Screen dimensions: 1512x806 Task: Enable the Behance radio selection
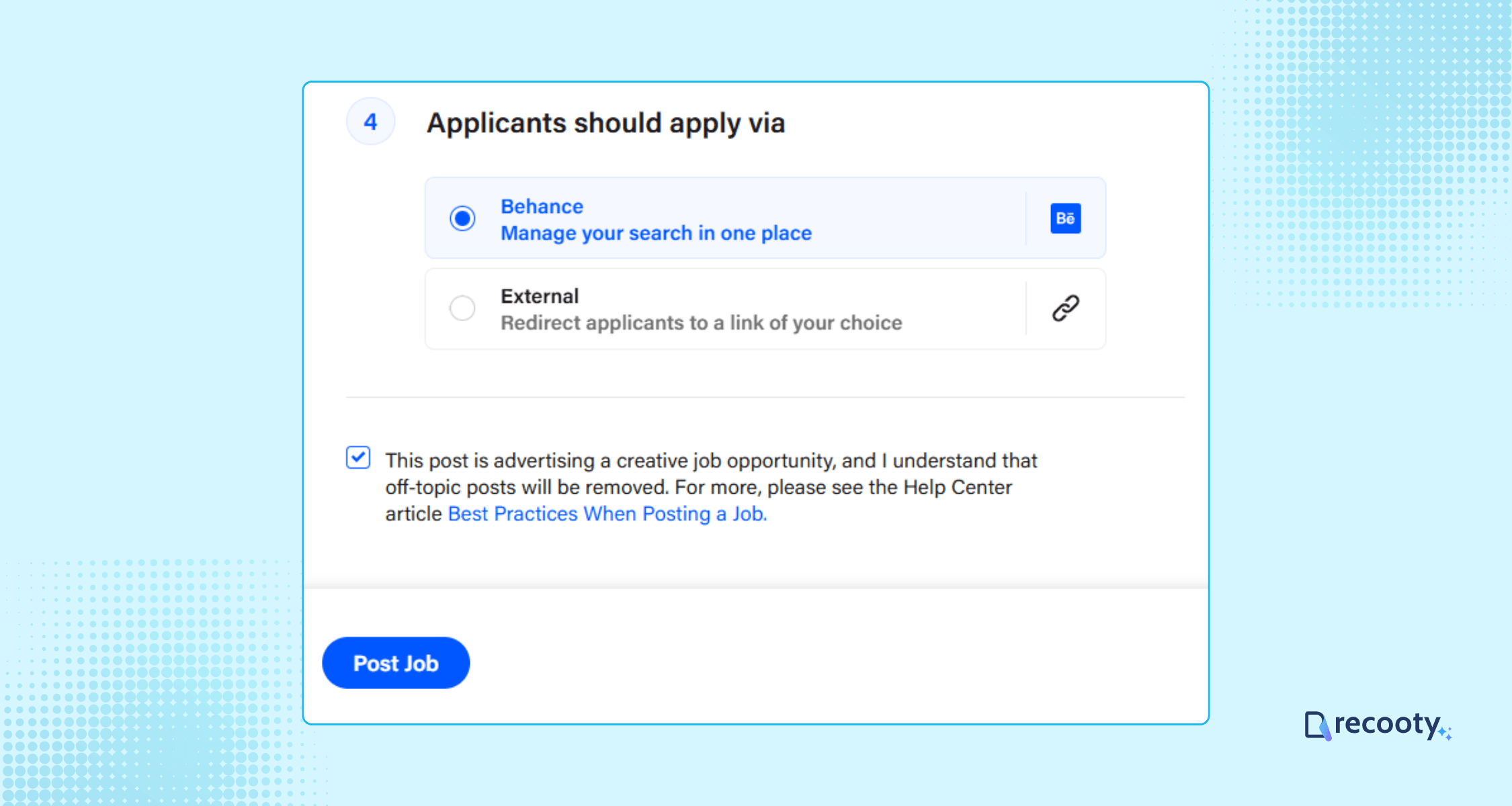coord(462,218)
